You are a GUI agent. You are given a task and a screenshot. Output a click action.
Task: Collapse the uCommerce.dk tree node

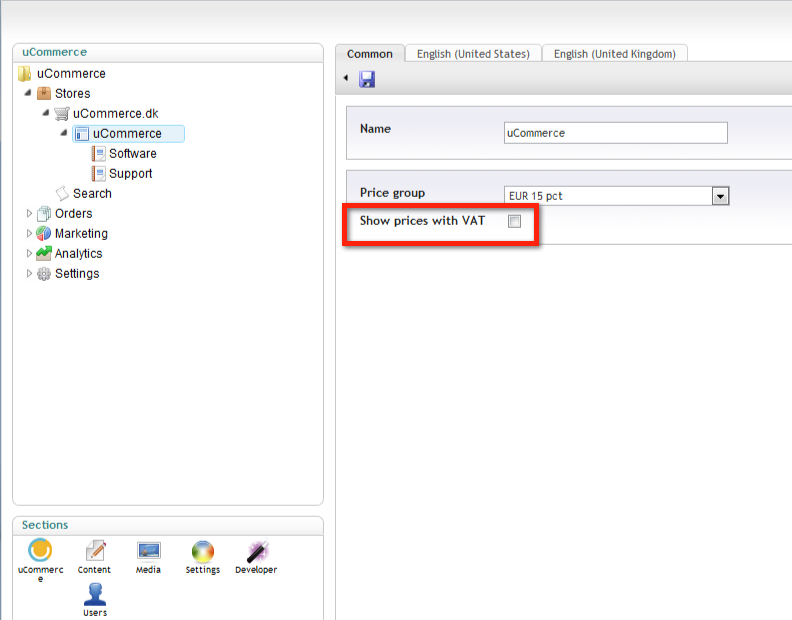pyautogui.click(x=45, y=113)
